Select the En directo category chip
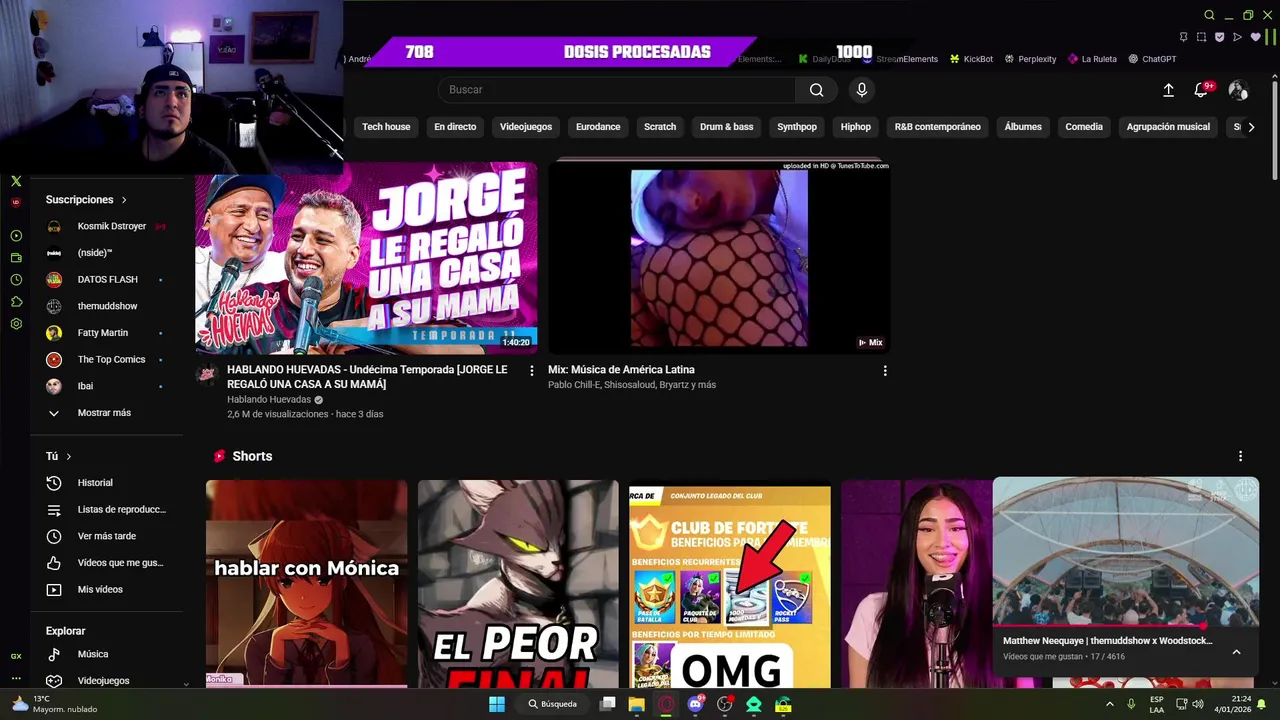Screen dimensions: 1280x720 click(455, 127)
